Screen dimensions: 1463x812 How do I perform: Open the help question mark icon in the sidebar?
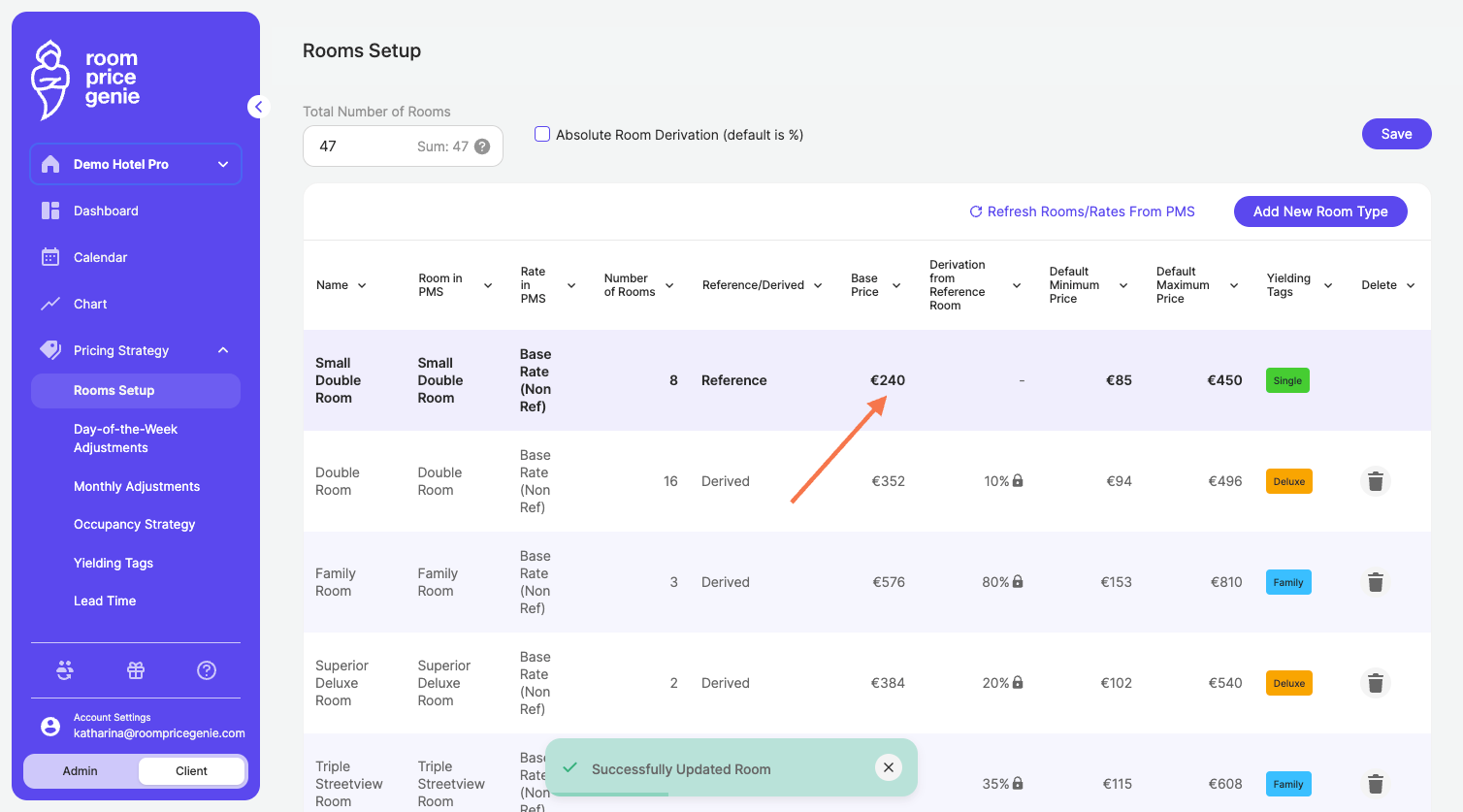tap(207, 670)
